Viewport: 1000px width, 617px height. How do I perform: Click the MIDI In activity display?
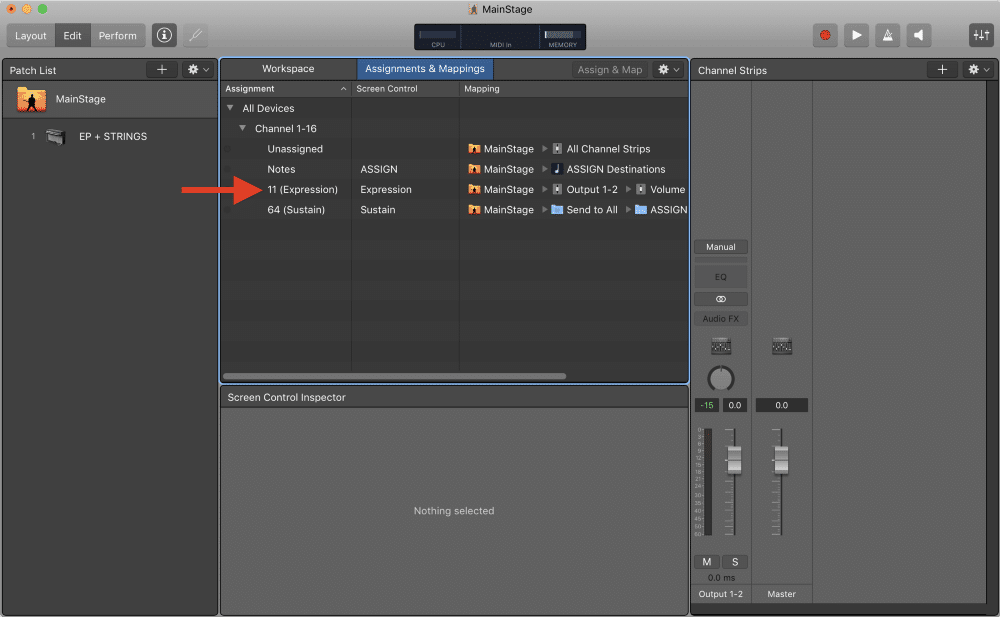coord(501,37)
